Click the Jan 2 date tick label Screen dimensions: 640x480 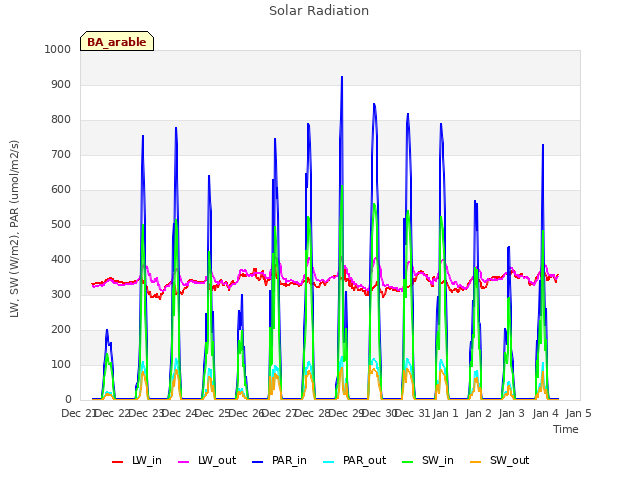click(x=478, y=413)
